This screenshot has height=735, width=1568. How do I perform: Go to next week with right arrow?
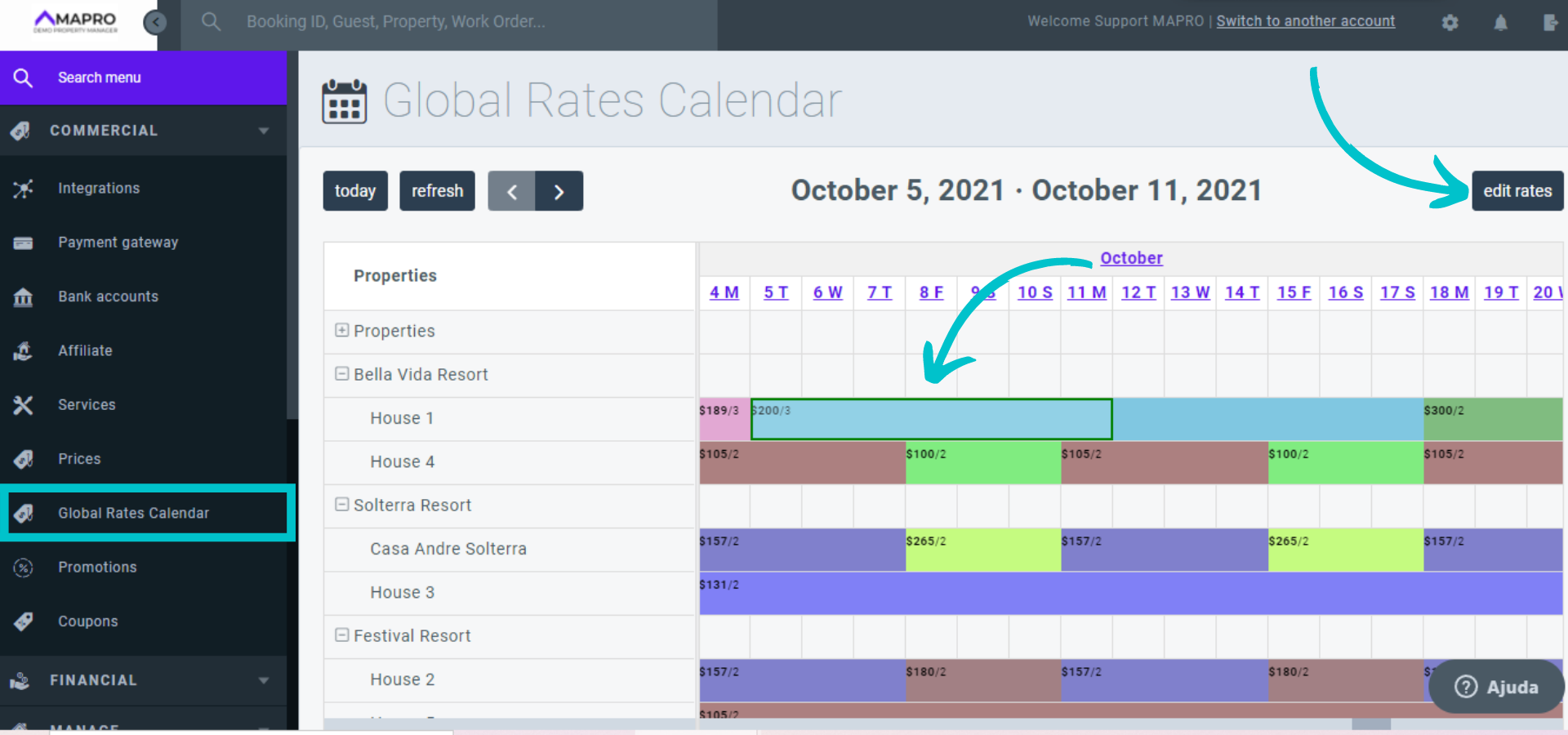pos(559,191)
